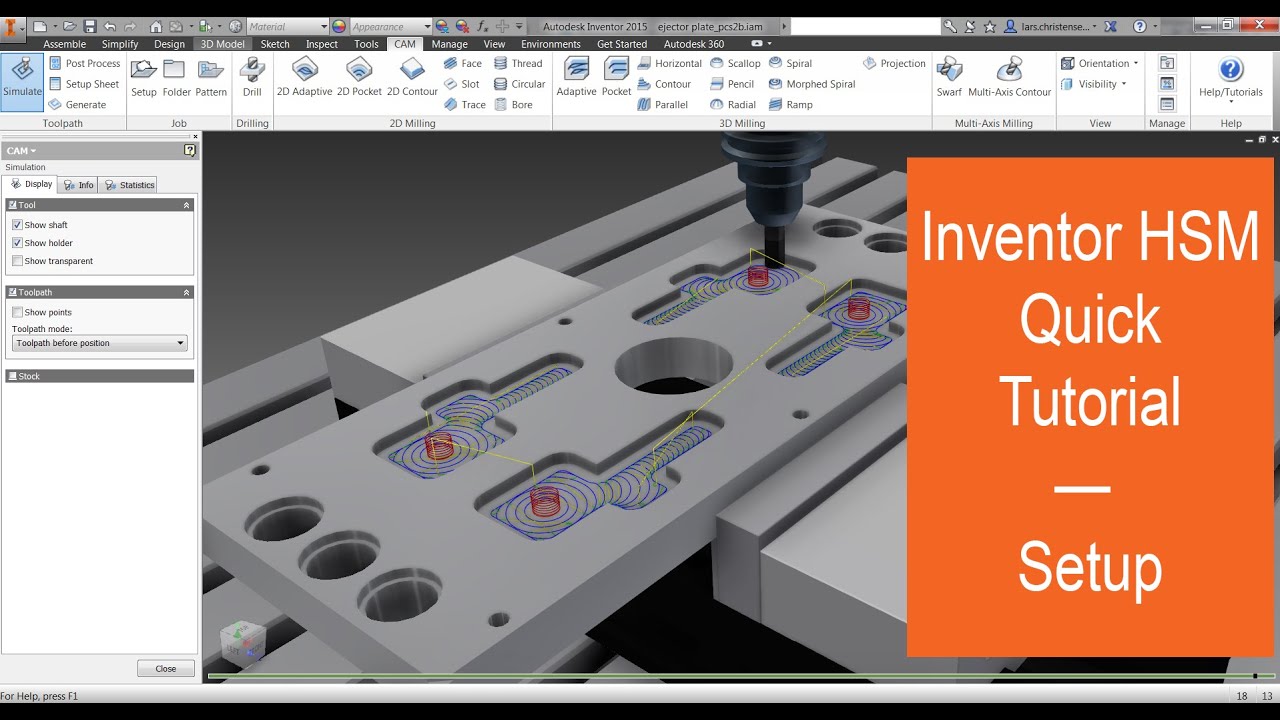Click the Simulate toolpath icon
Viewport: 1280px width, 720px height.
tap(22, 81)
